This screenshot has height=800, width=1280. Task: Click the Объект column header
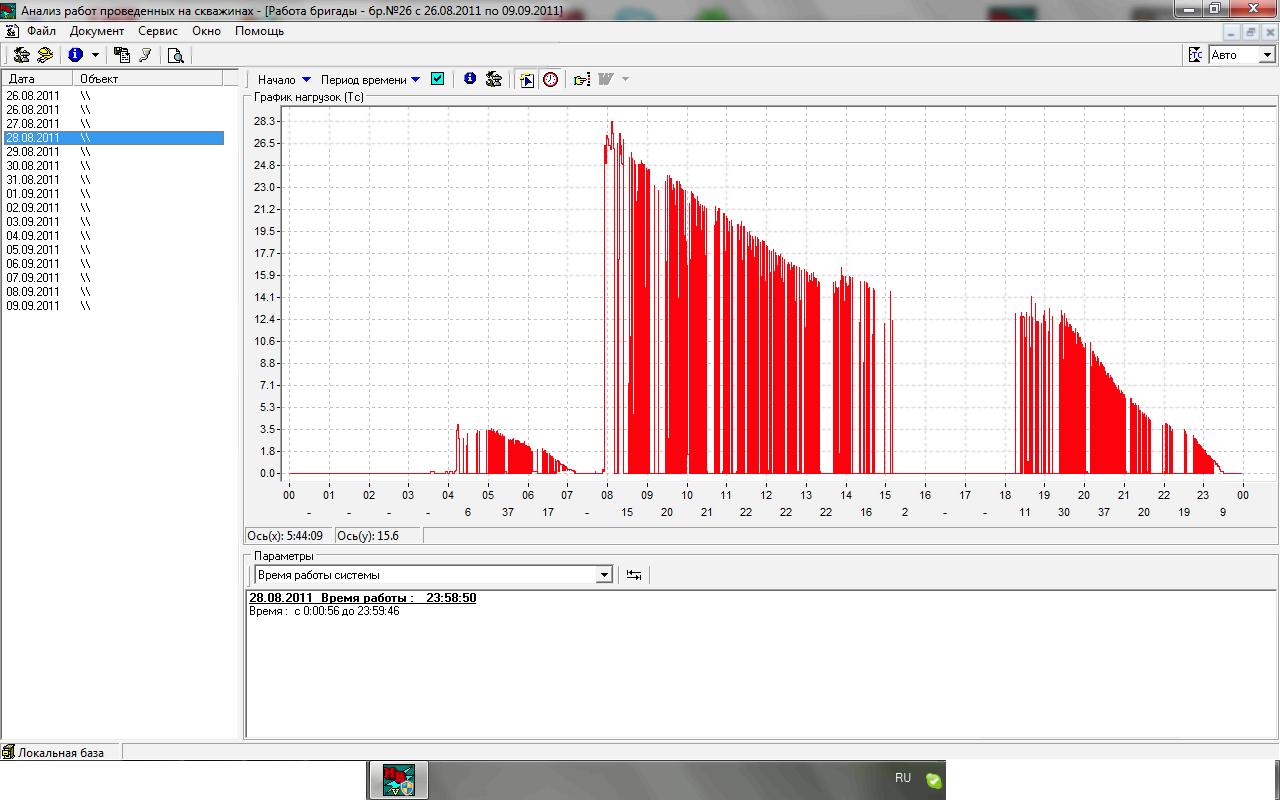(148, 78)
